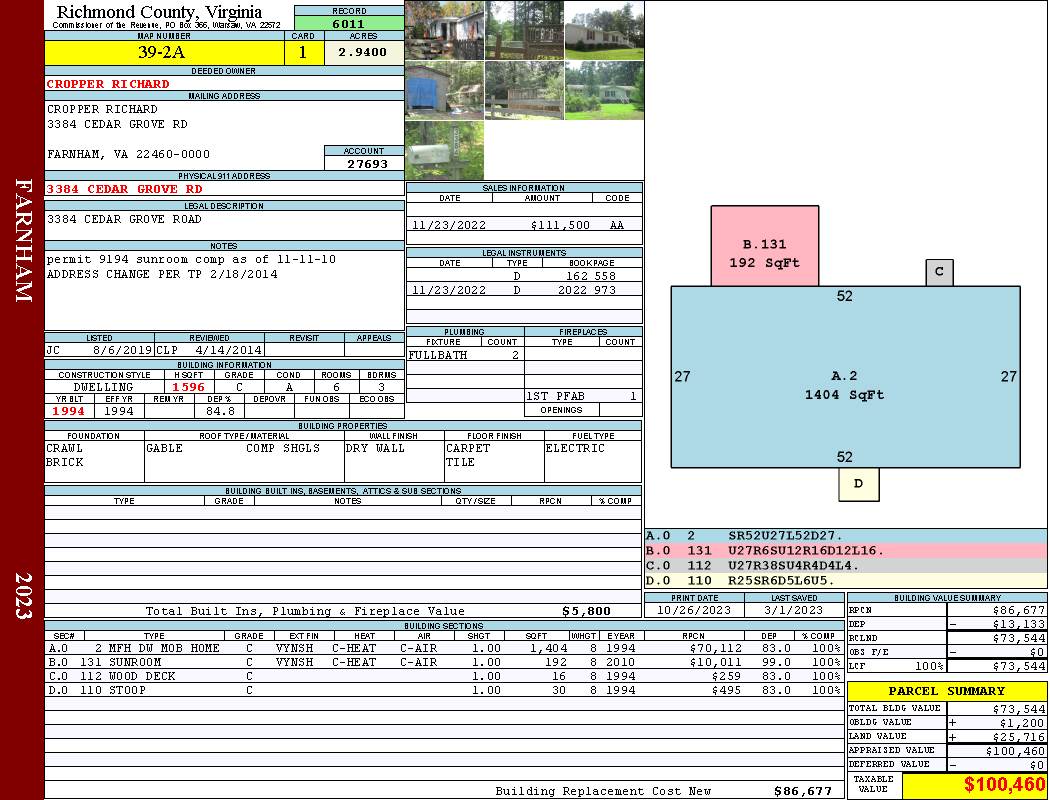The height and width of the screenshot is (800, 1050).
Task: Click the D stoop box in sketch
Action: 859,484
